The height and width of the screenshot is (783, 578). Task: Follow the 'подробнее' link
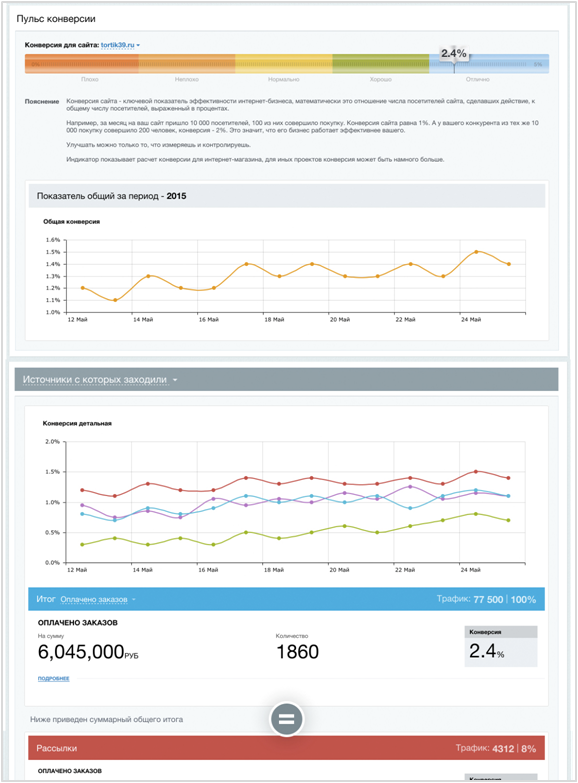(53, 678)
